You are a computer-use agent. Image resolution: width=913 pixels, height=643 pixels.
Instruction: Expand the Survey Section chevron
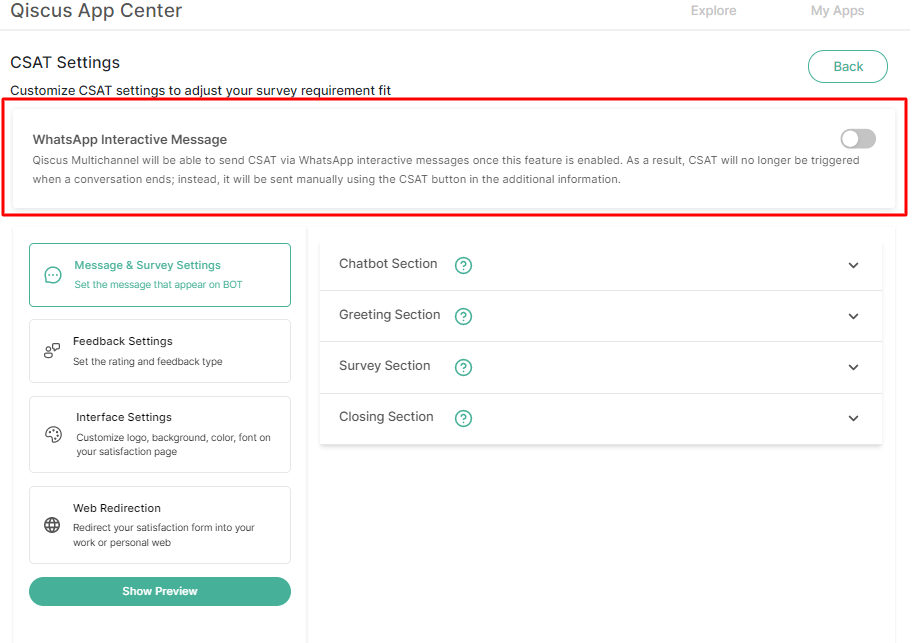click(x=853, y=367)
